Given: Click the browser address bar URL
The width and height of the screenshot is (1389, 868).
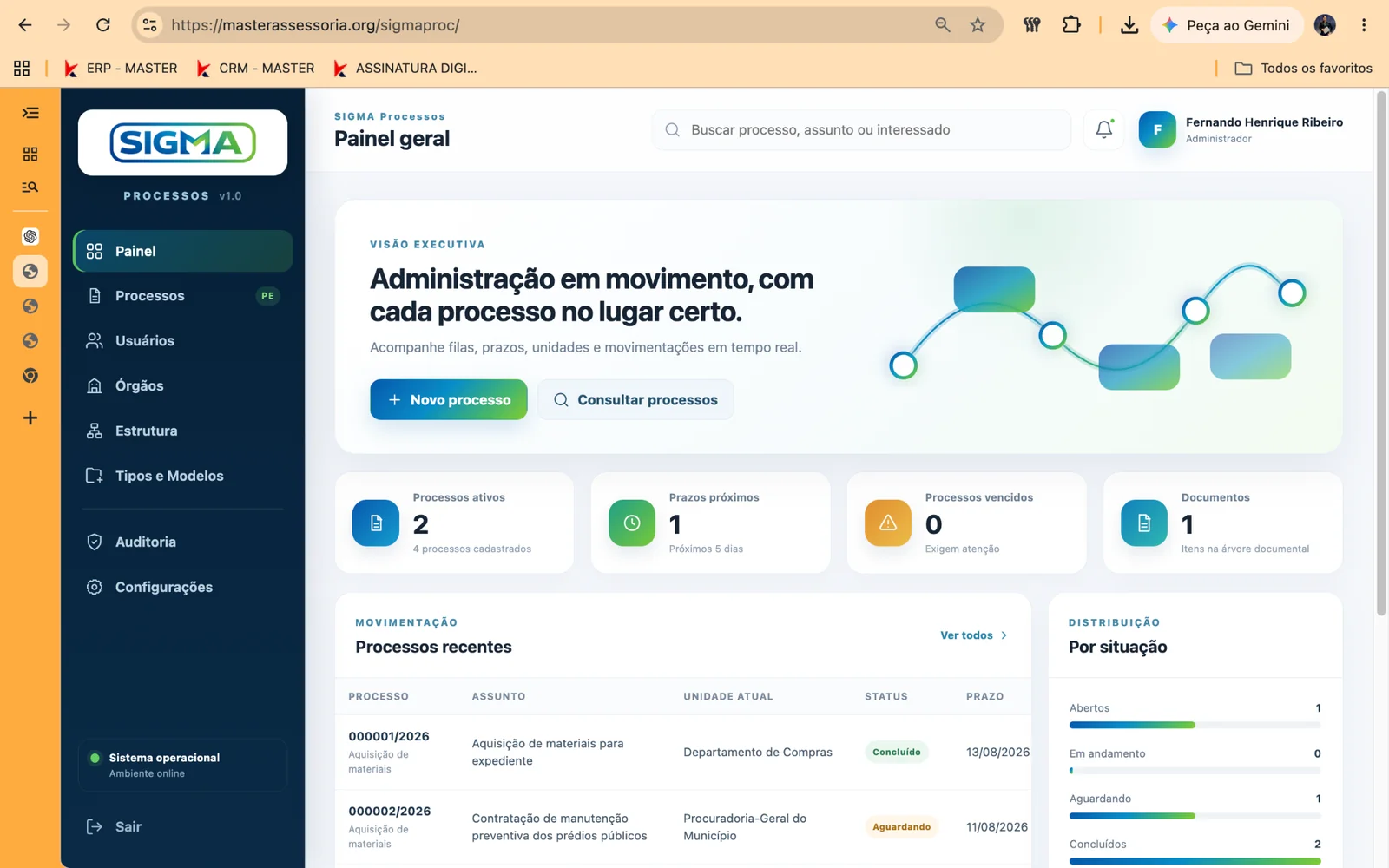Looking at the screenshot, I should click(315, 25).
